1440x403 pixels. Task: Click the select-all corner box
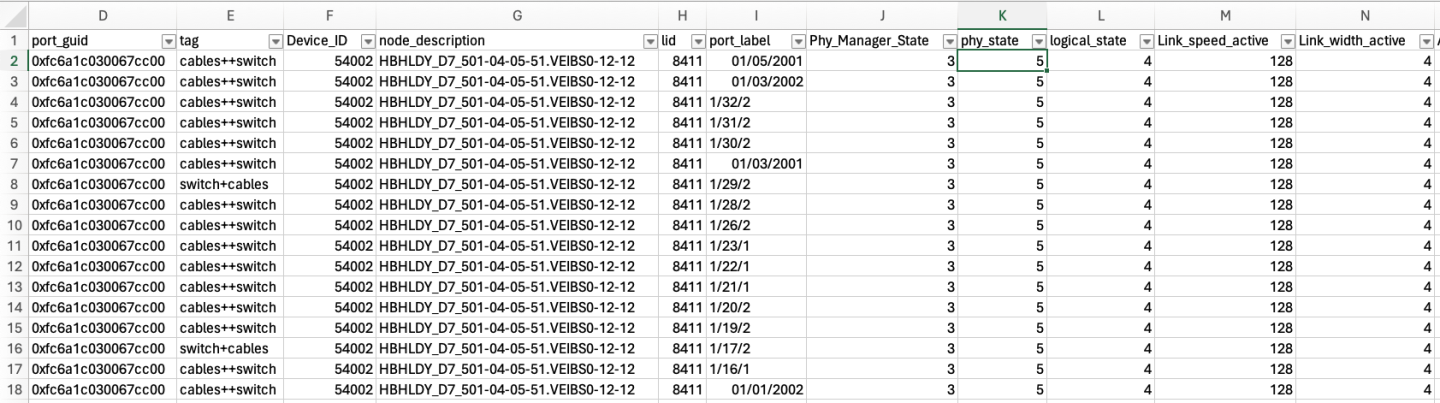point(14,15)
